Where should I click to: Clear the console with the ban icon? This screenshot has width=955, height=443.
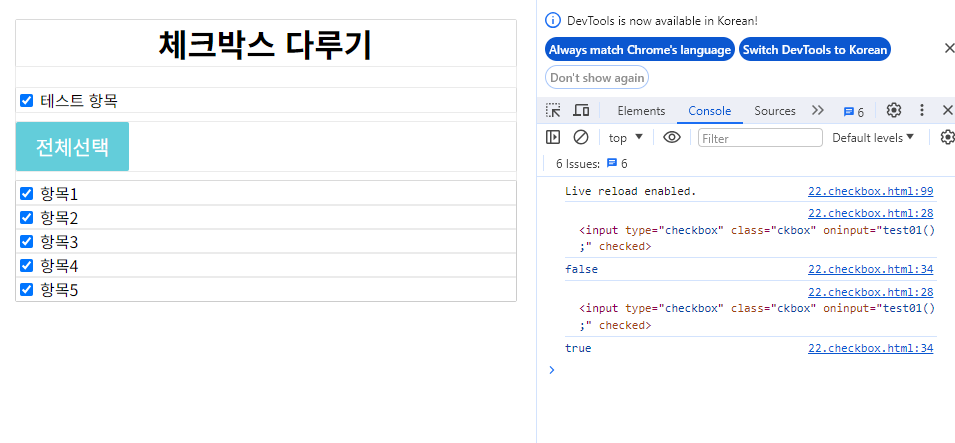pos(581,137)
